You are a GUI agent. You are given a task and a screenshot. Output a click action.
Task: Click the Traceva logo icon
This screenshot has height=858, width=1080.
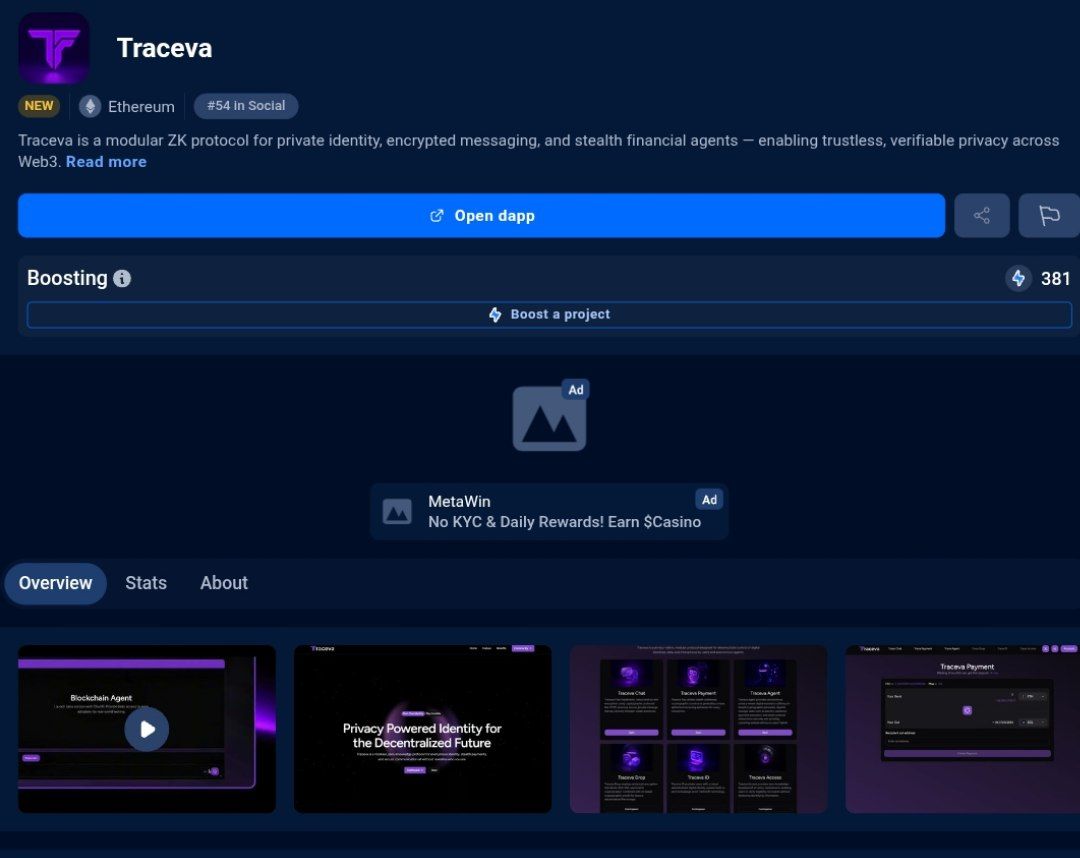[x=54, y=48]
